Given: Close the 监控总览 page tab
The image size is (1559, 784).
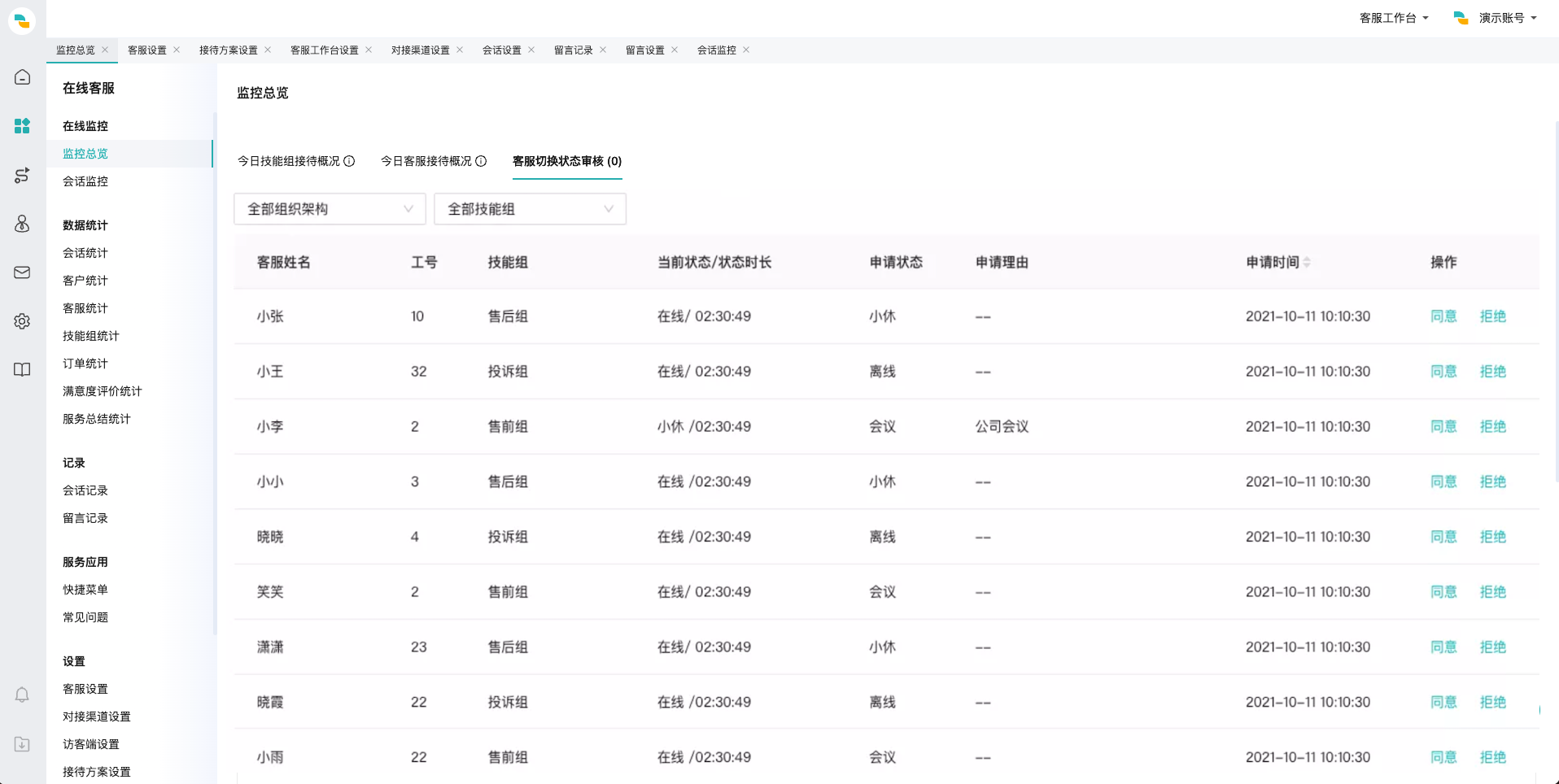Looking at the screenshot, I should click(x=105, y=50).
